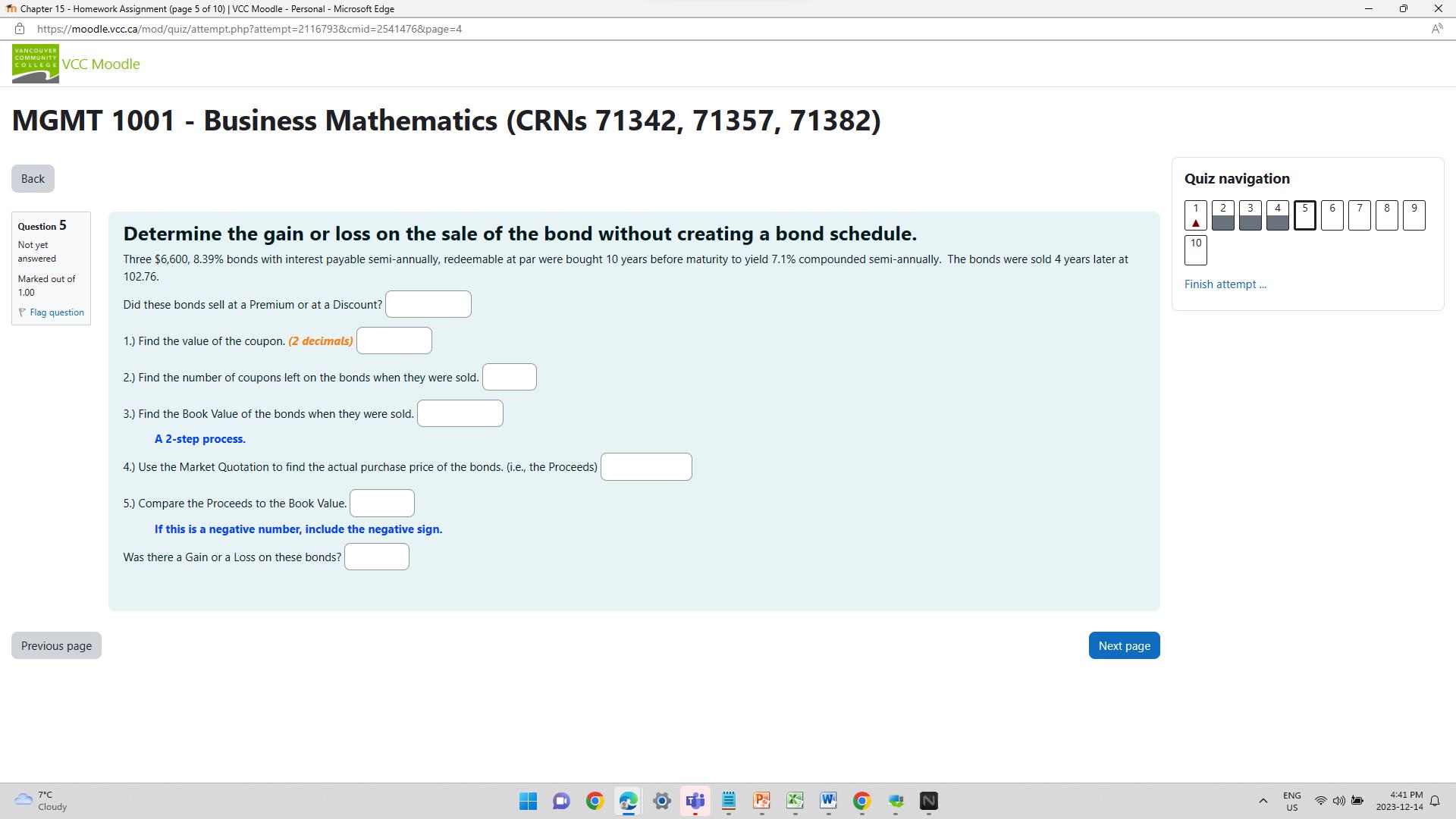Open the Wi-Fi network icon
Image resolution: width=1456 pixels, height=819 pixels.
click(1320, 801)
